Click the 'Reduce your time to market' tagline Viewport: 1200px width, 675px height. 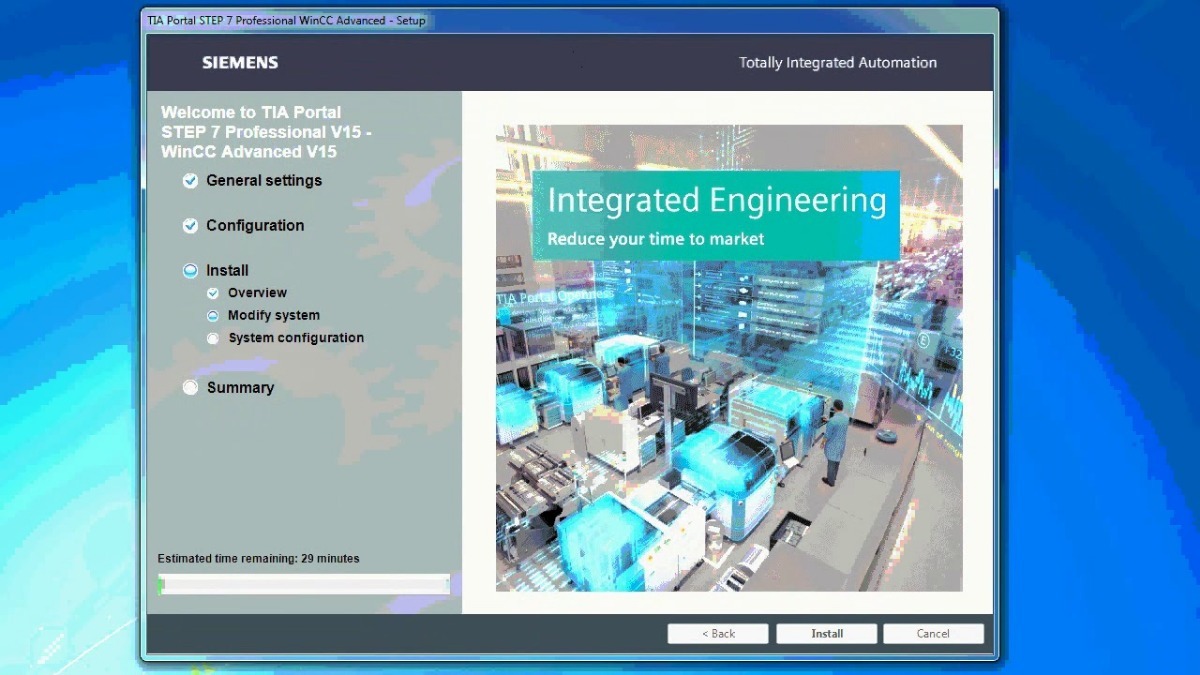[655, 240]
